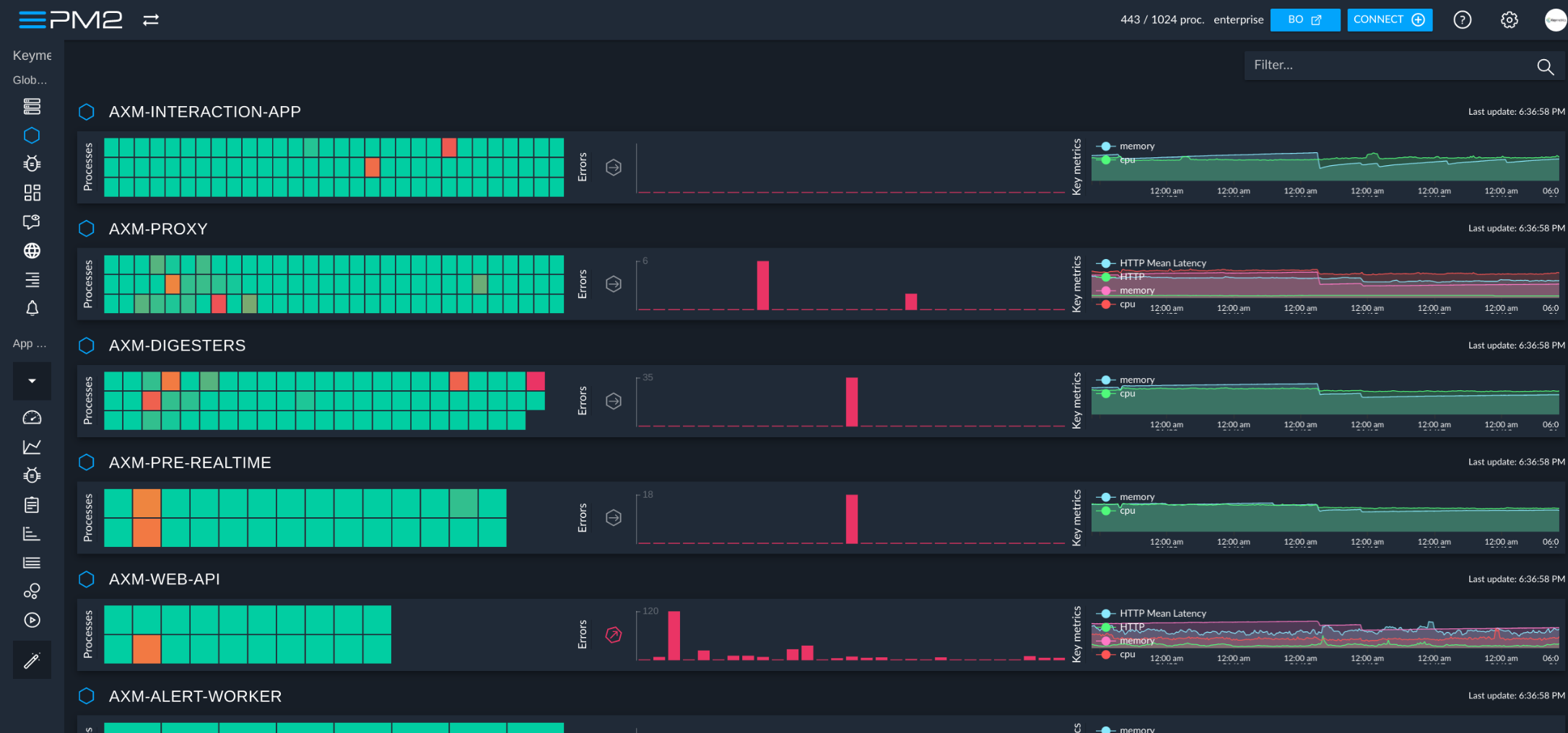This screenshot has width=1568, height=733.
Task: Open the notifications bell icon
Action: pyautogui.click(x=32, y=308)
